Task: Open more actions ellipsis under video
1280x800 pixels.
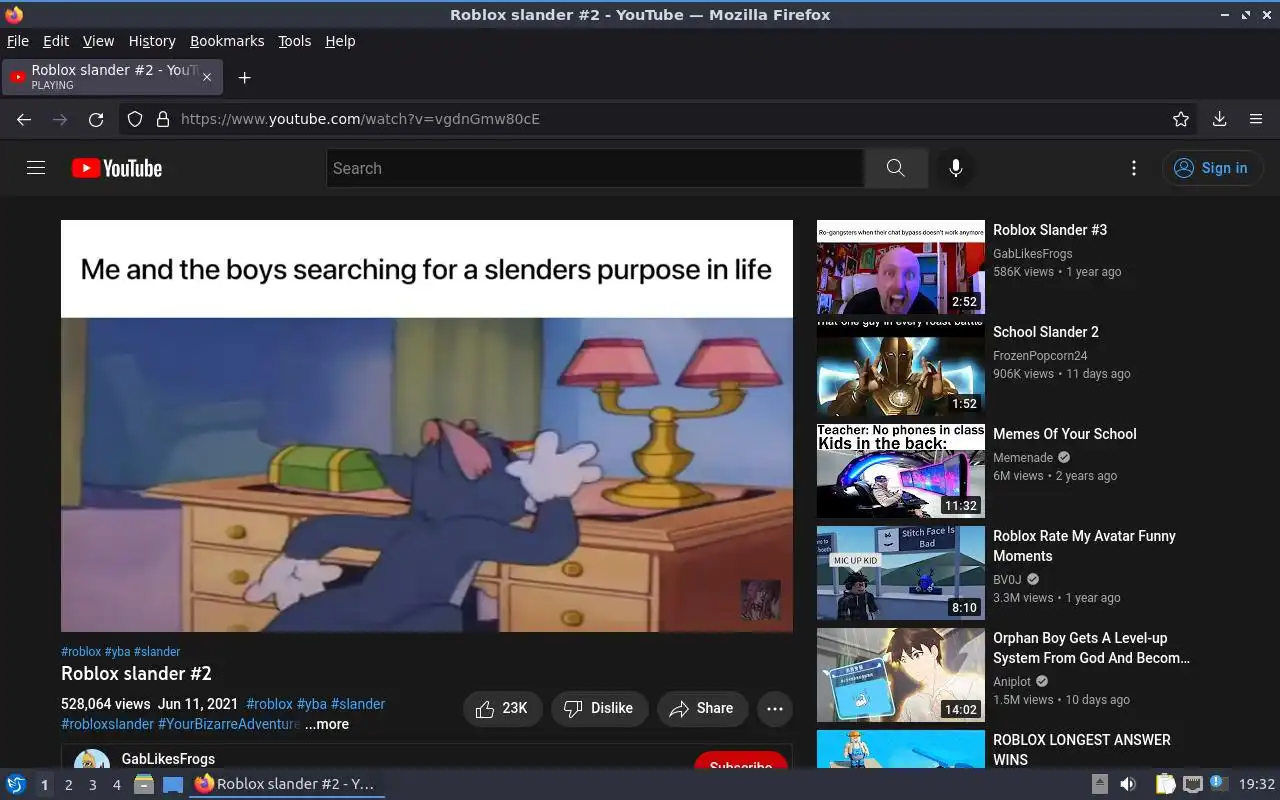Action: coord(775,708)
